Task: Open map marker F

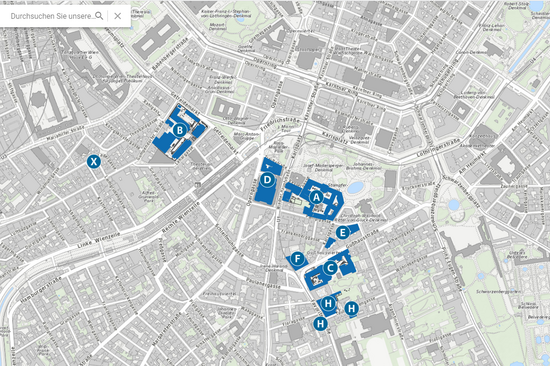Action: (x=297, y=259)
